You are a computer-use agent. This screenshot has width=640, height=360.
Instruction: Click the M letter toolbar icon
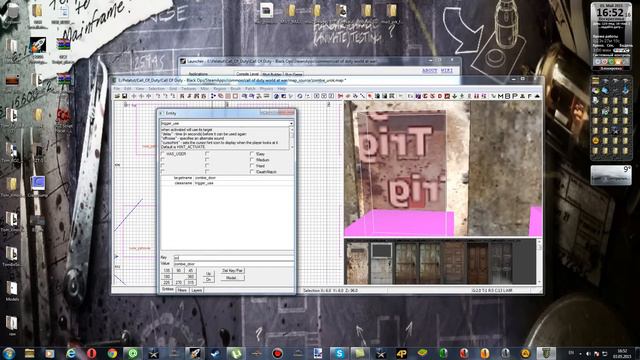point(501,96)
